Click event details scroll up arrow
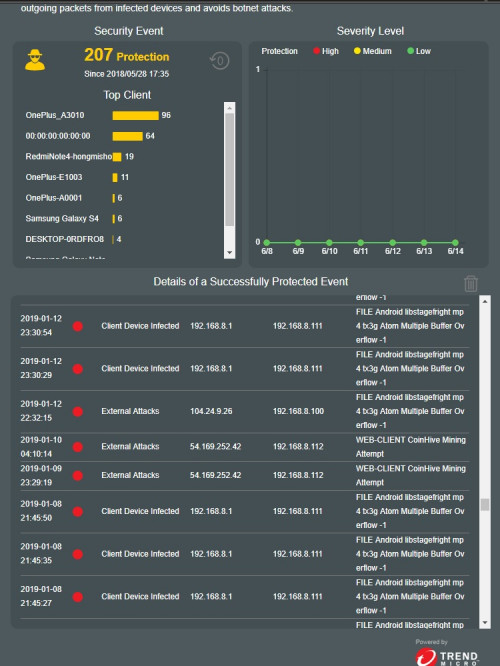500x666 pixels. (485, 301)
